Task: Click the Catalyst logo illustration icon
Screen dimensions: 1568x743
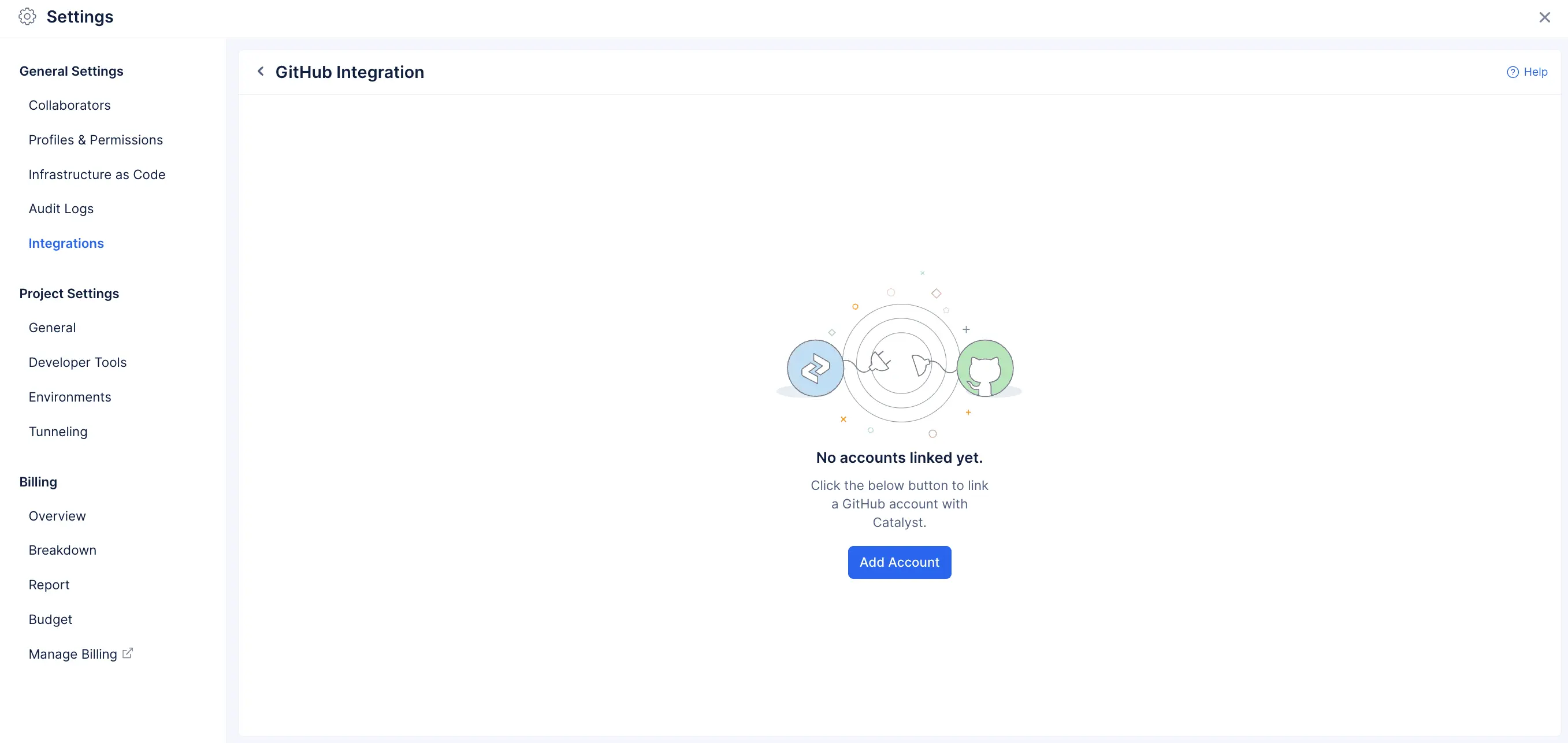Action: click(815, 368)
